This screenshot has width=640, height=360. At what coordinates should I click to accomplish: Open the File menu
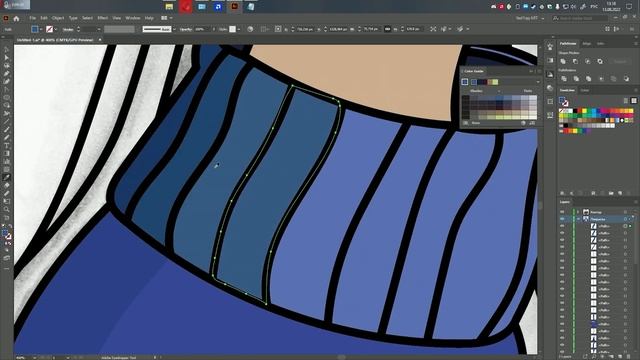(32, 18)
